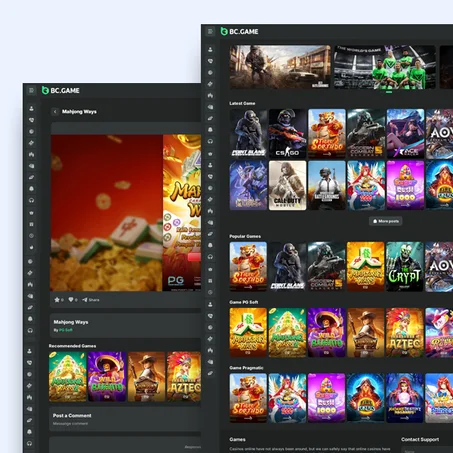453x453 pixels.
Task: Open fortune teller tile in Game Pragmatic
Action: coord(405,398)
